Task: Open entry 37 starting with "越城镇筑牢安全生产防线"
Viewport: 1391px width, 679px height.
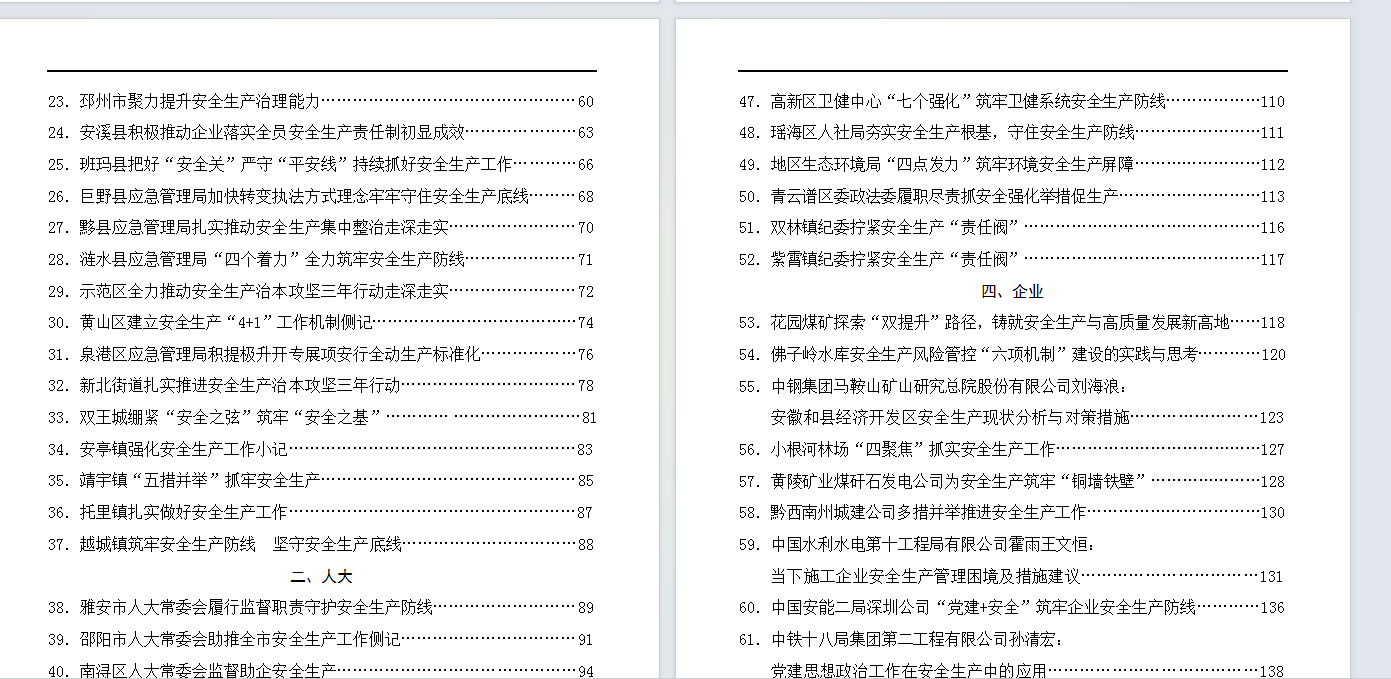Action: click(321, 544)
